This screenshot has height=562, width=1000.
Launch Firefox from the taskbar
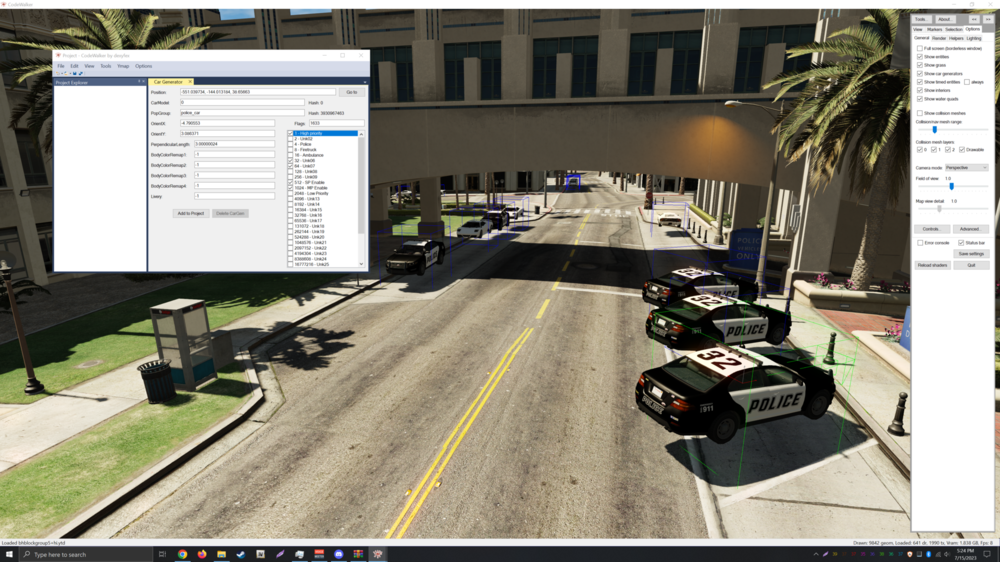tap(202, 554)
